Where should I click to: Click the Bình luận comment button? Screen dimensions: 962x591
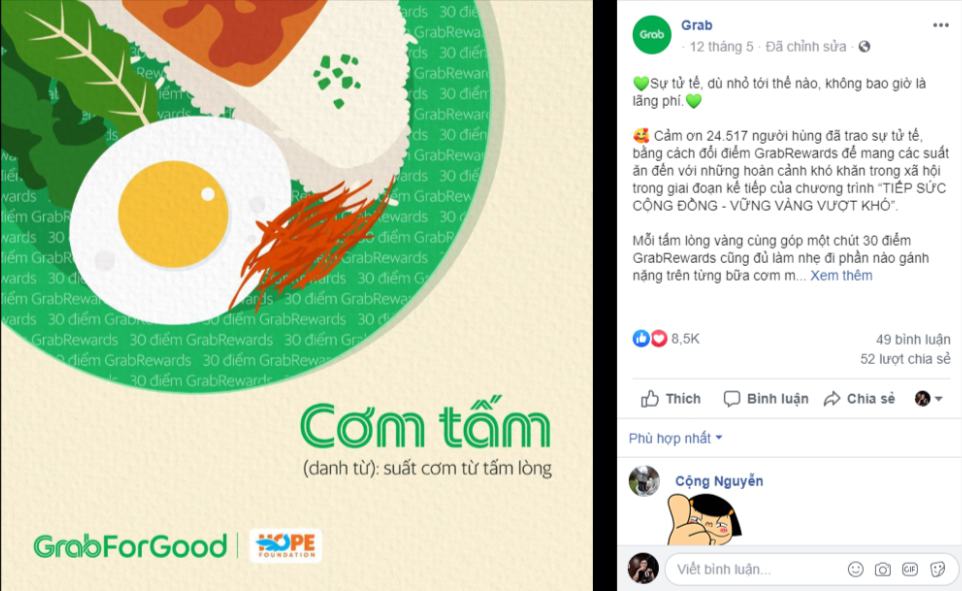(x=766, y=399)
